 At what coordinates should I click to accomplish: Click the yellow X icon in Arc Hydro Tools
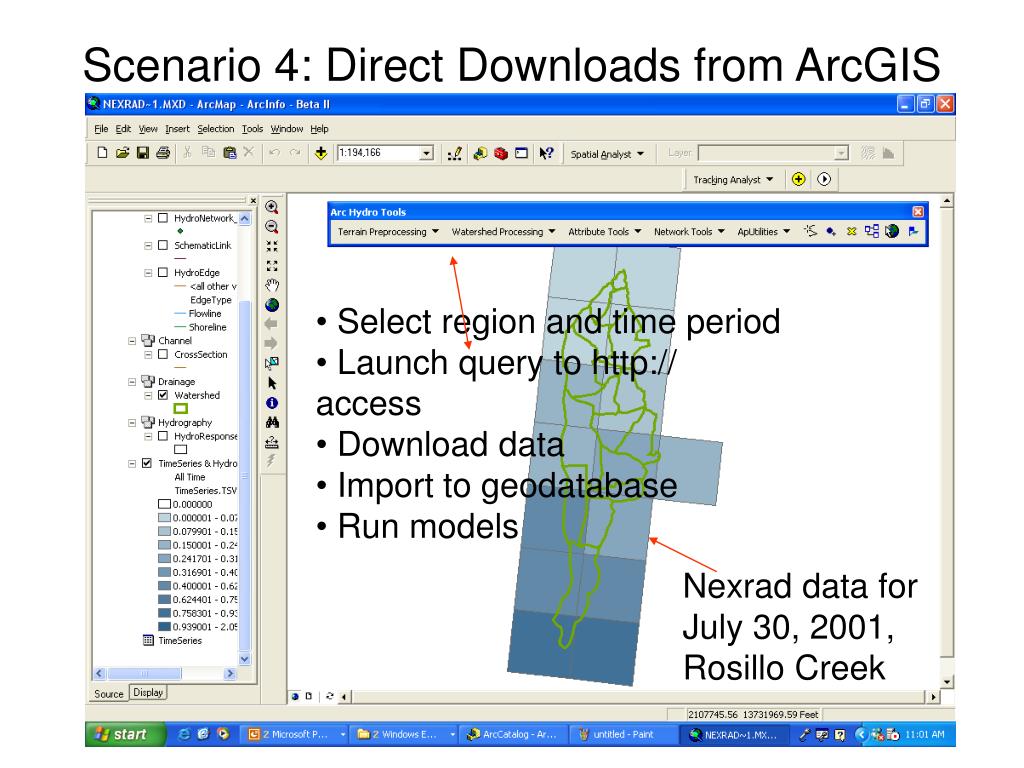pos(852,231)
